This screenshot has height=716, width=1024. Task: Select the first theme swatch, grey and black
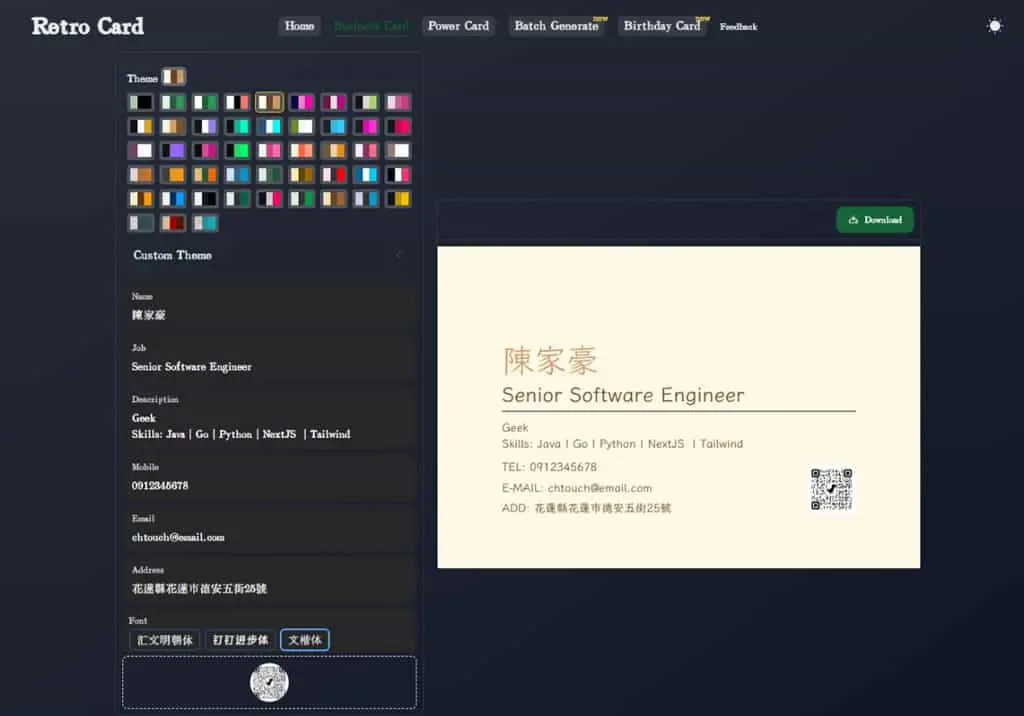[x=140, y=102]
